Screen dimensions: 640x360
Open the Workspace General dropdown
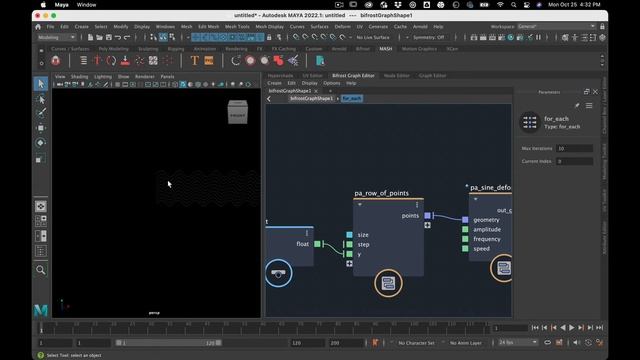(x=556, y=27)
